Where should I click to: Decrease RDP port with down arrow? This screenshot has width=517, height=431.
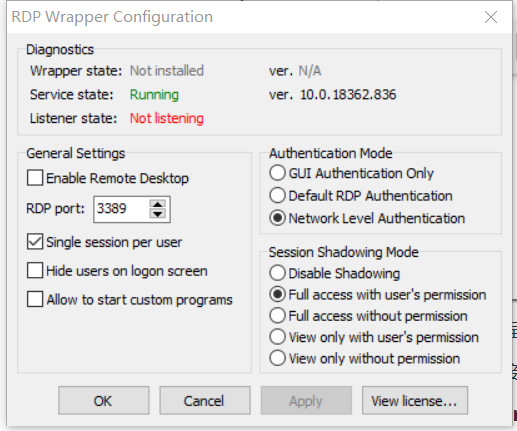(x=158, y=214)
